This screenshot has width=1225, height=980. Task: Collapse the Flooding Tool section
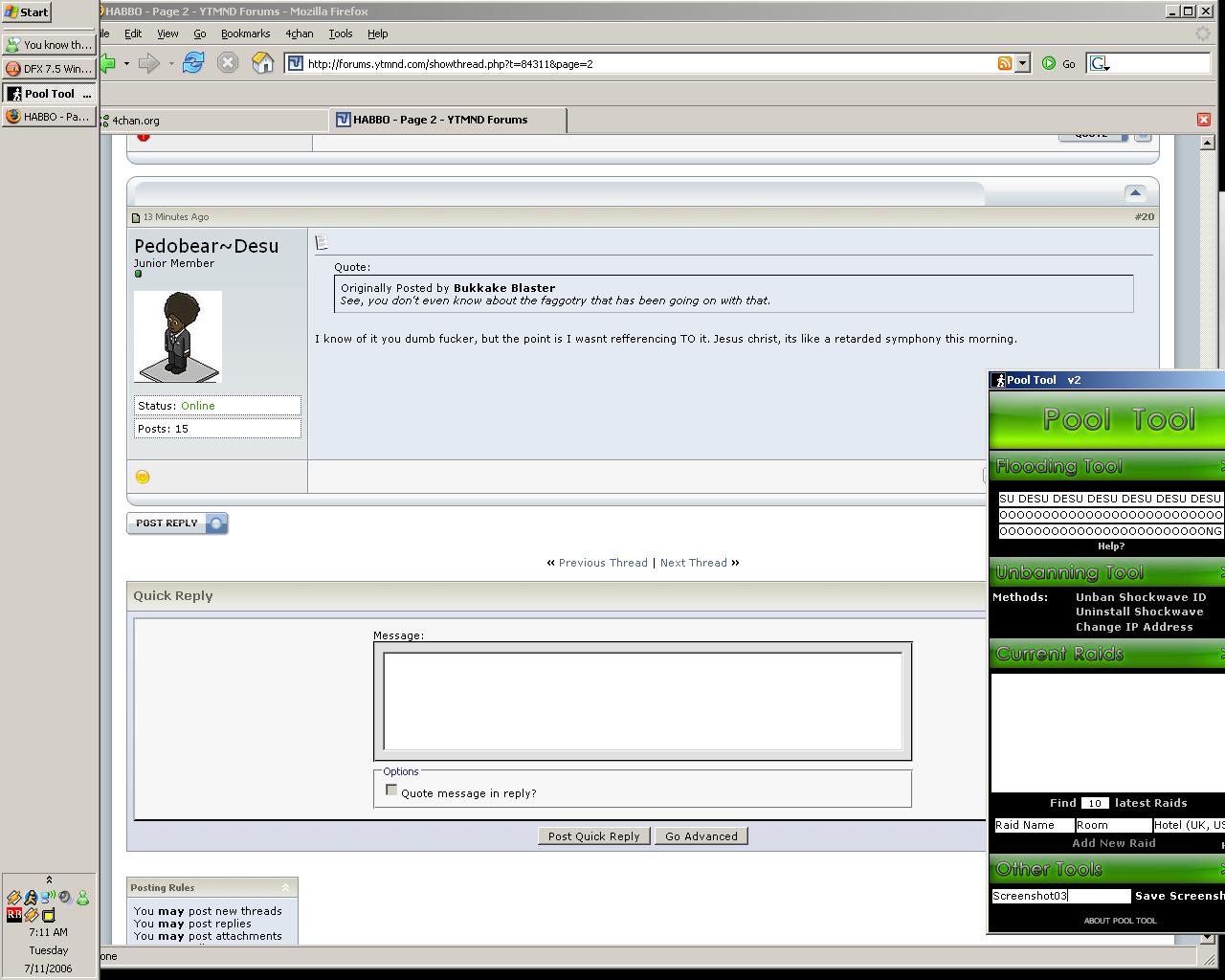coord(1221,466)
